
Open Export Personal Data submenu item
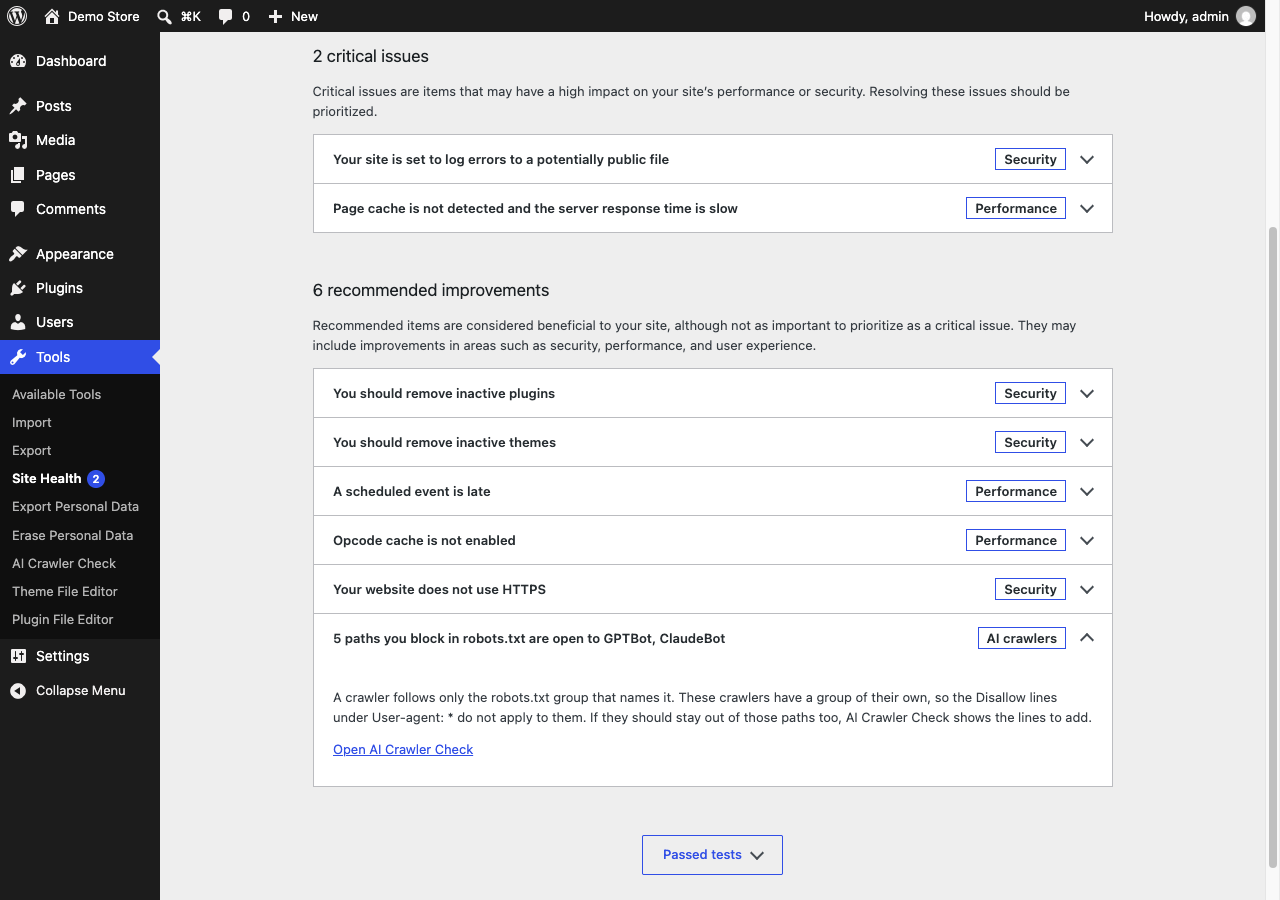coord(80,506)
